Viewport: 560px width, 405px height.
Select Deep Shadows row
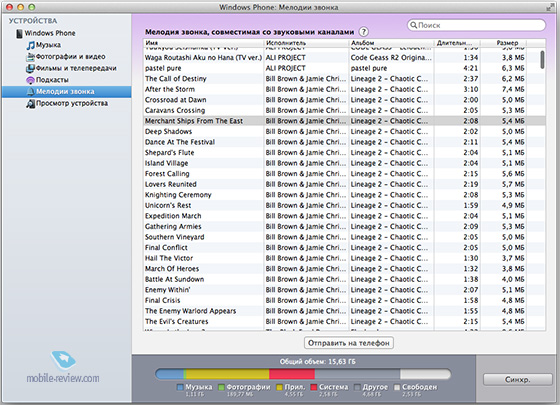344,131
